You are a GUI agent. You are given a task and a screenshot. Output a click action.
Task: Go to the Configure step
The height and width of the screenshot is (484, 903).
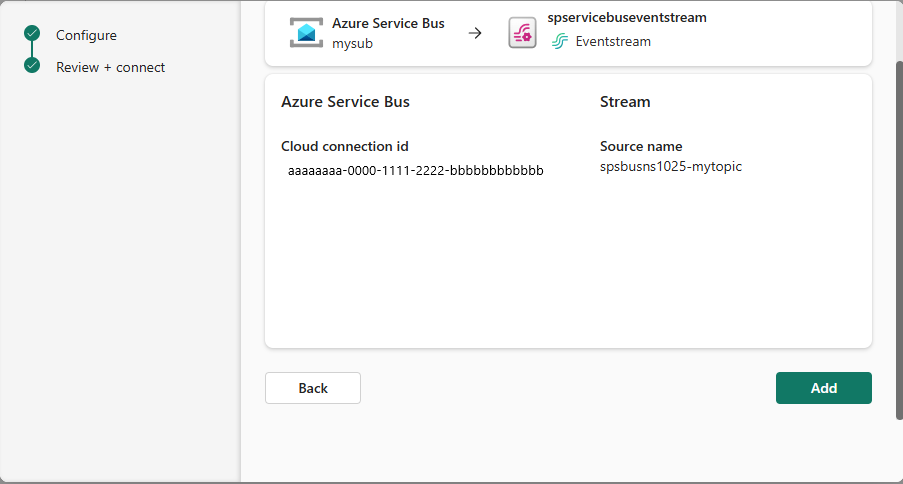(86, 35)
